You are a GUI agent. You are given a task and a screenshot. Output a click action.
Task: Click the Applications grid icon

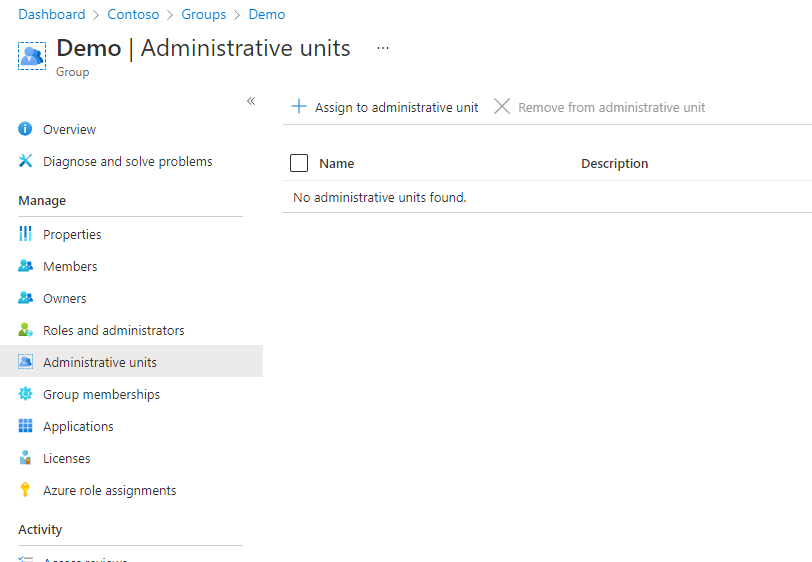[x=26, y=426]
